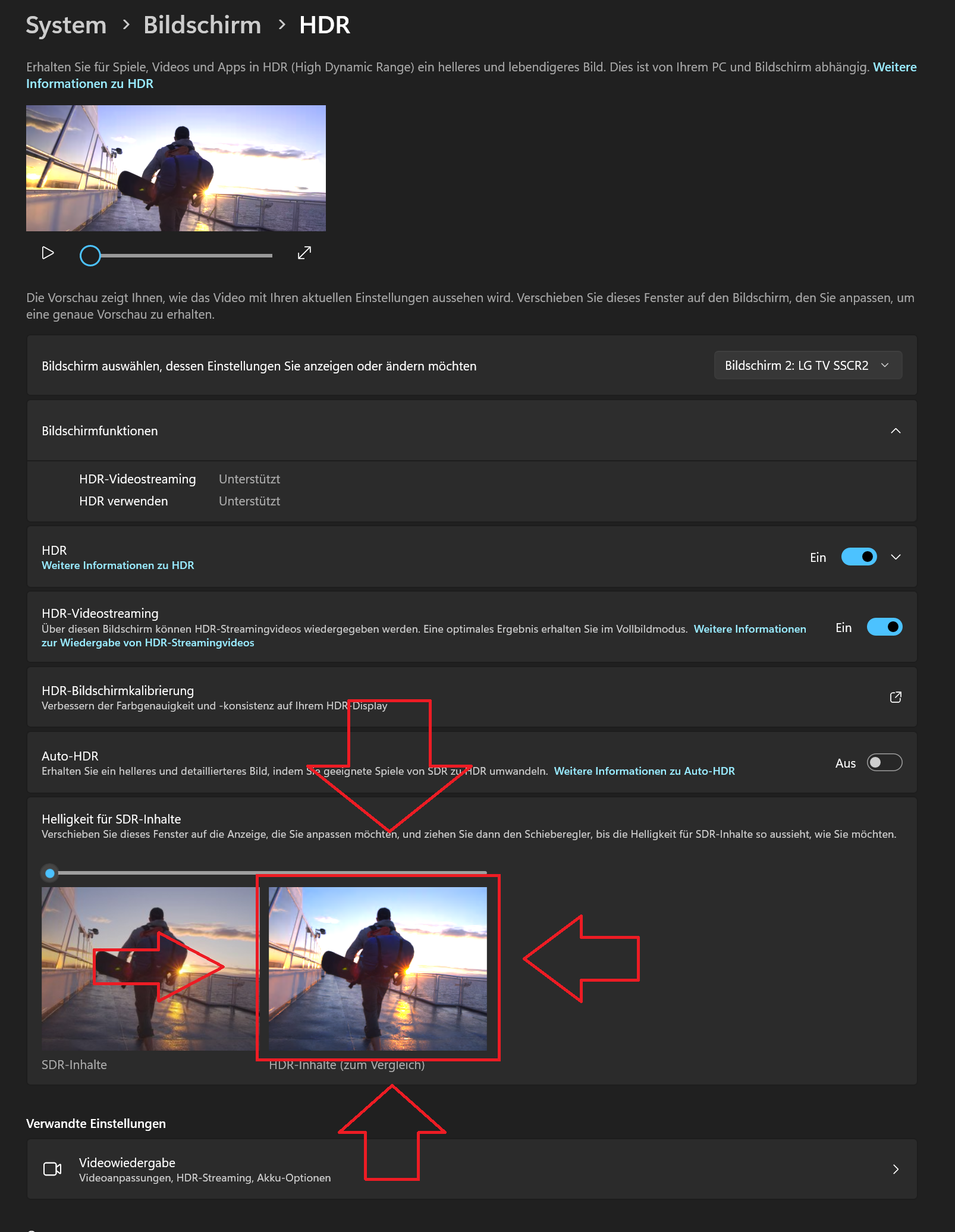Screen dimensions: 955x1232
Task: Click Weitere Informationen zur Wiedergabe von HDR-Streamingvideos
Action: click(749, 628)
